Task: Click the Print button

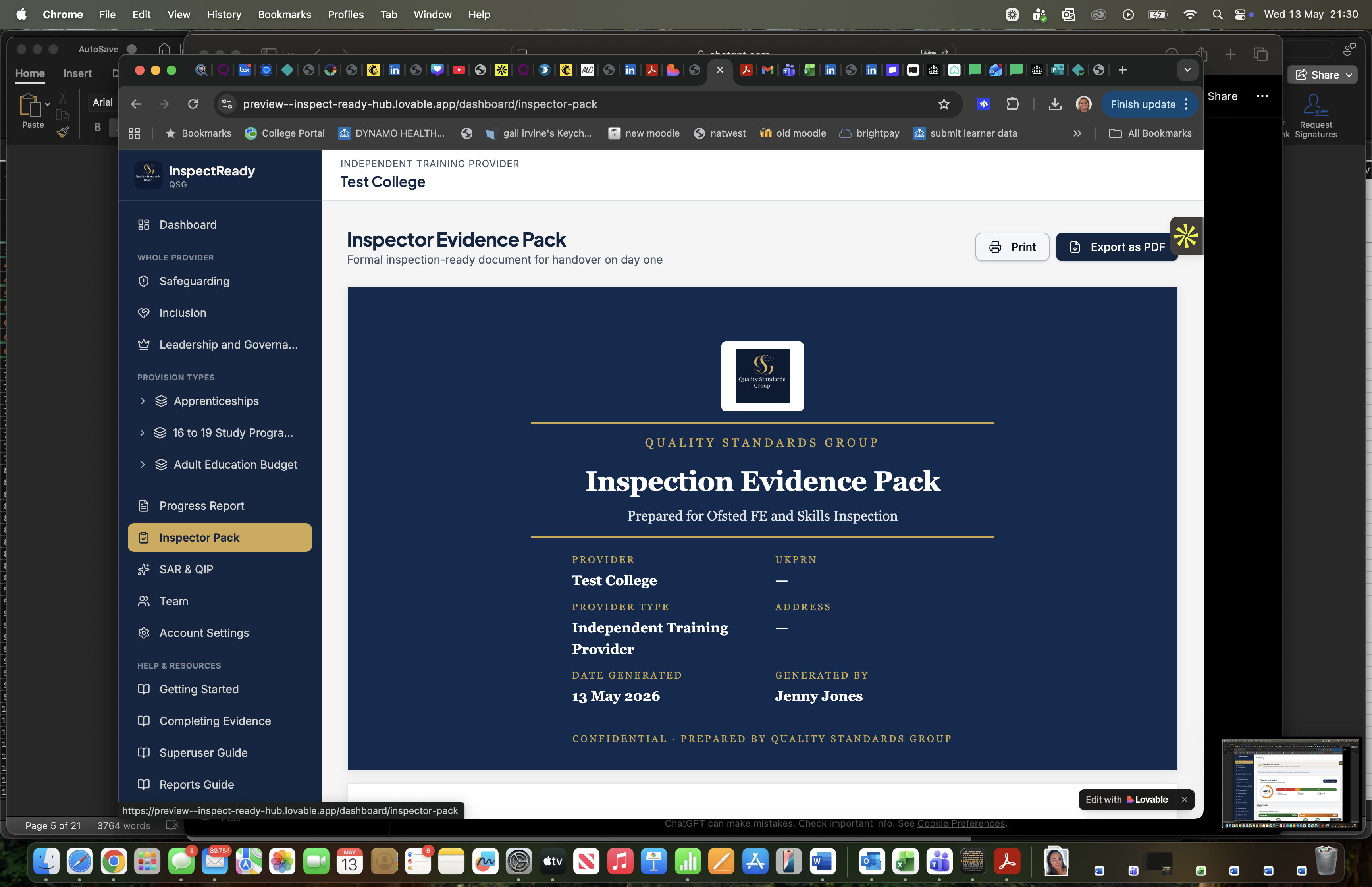Action: [1012, 247]
